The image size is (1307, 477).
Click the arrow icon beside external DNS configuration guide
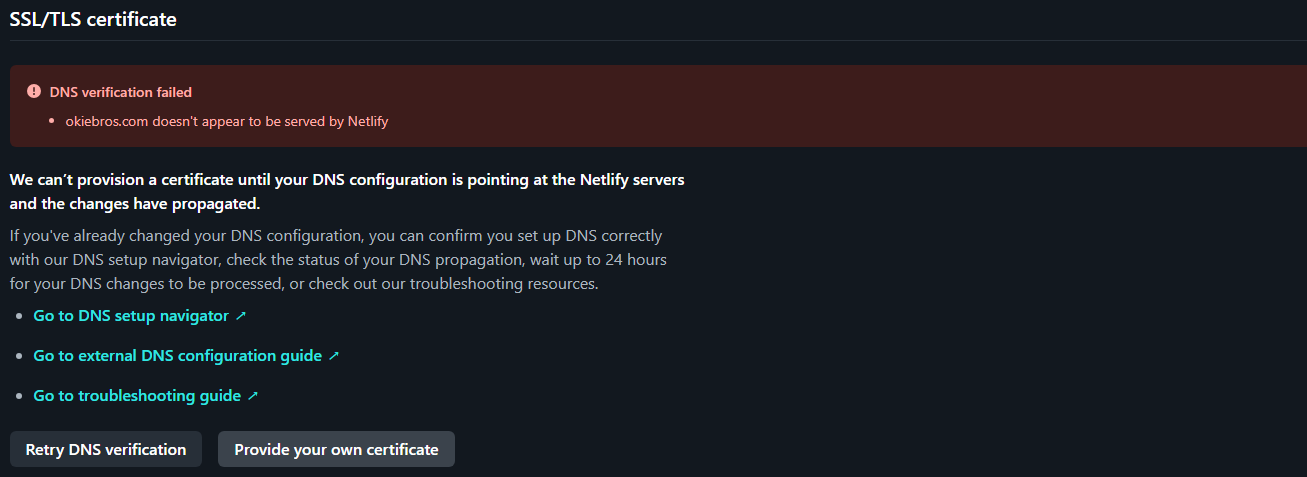334,356
